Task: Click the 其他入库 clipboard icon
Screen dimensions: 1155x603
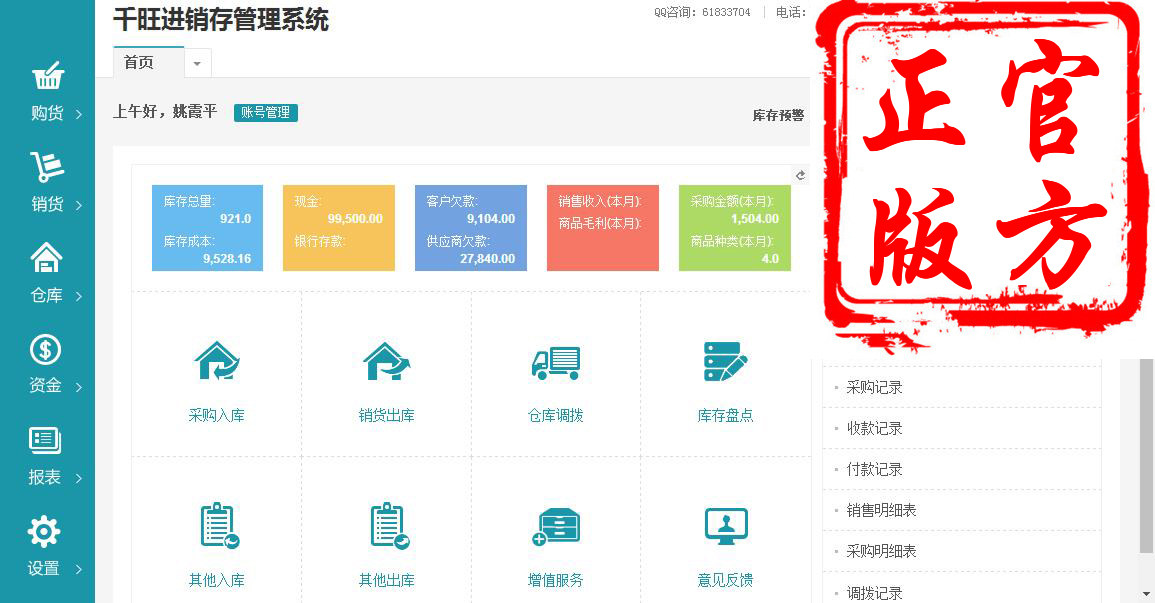Action: click(219, 526)
